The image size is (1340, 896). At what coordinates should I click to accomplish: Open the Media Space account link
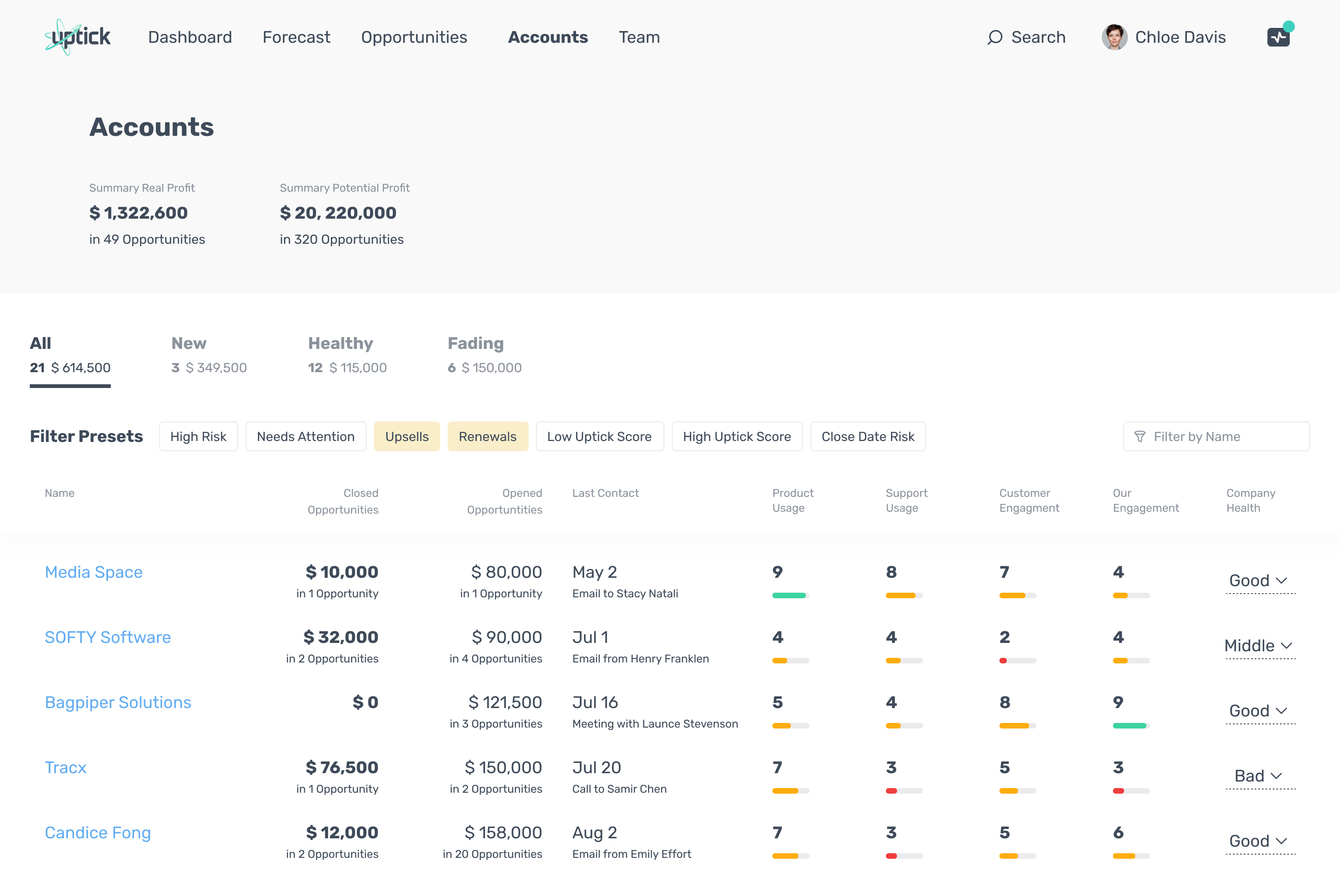tap(94, 572)
